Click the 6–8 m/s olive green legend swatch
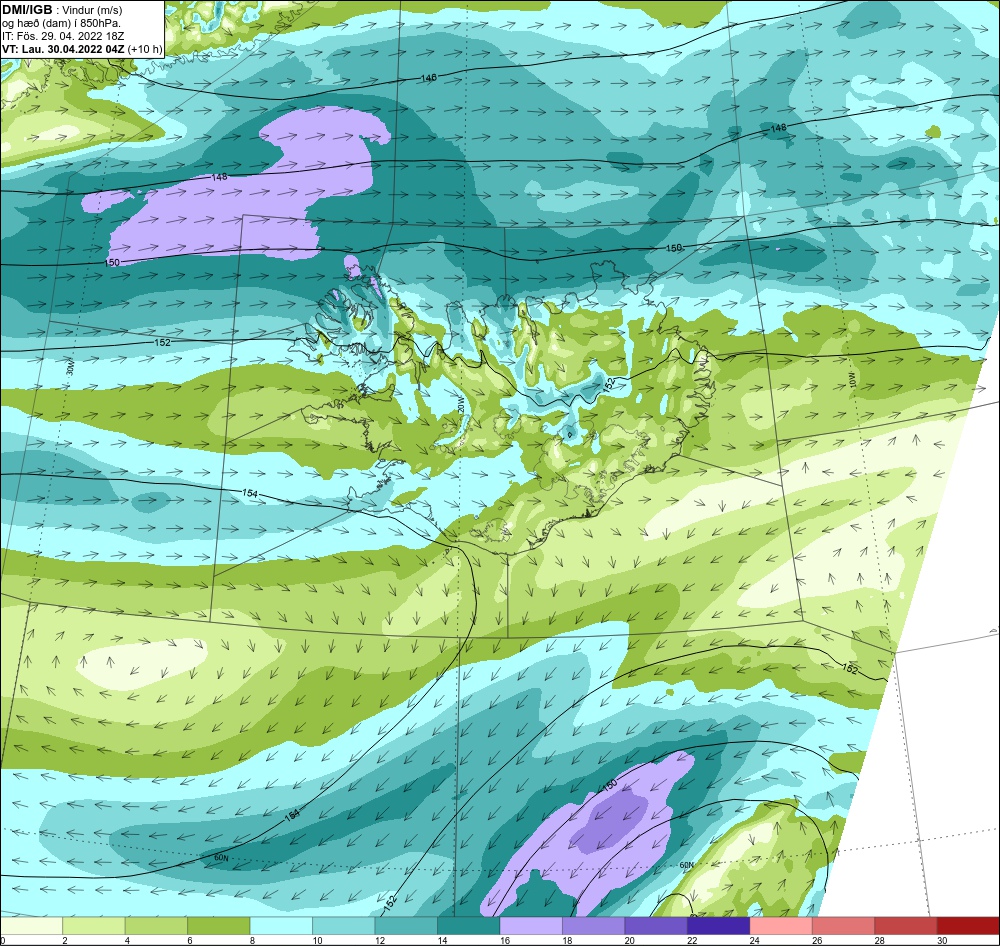The image size is (1000, 946). (219, 925)
